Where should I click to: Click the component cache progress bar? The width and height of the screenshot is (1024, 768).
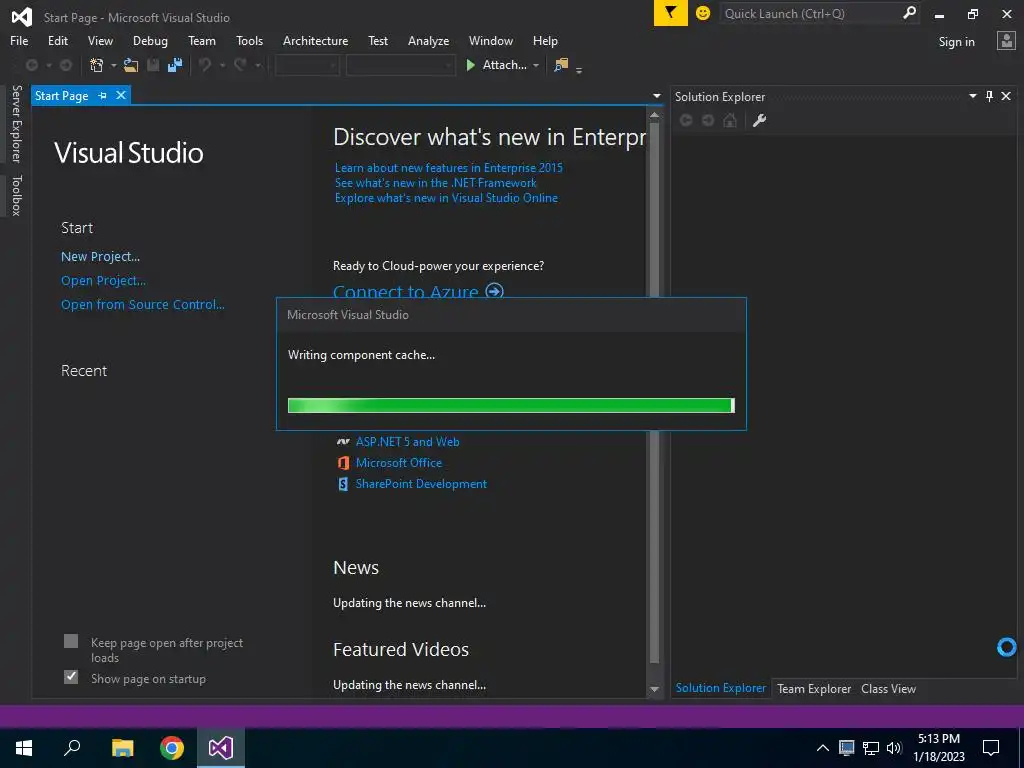511,406
